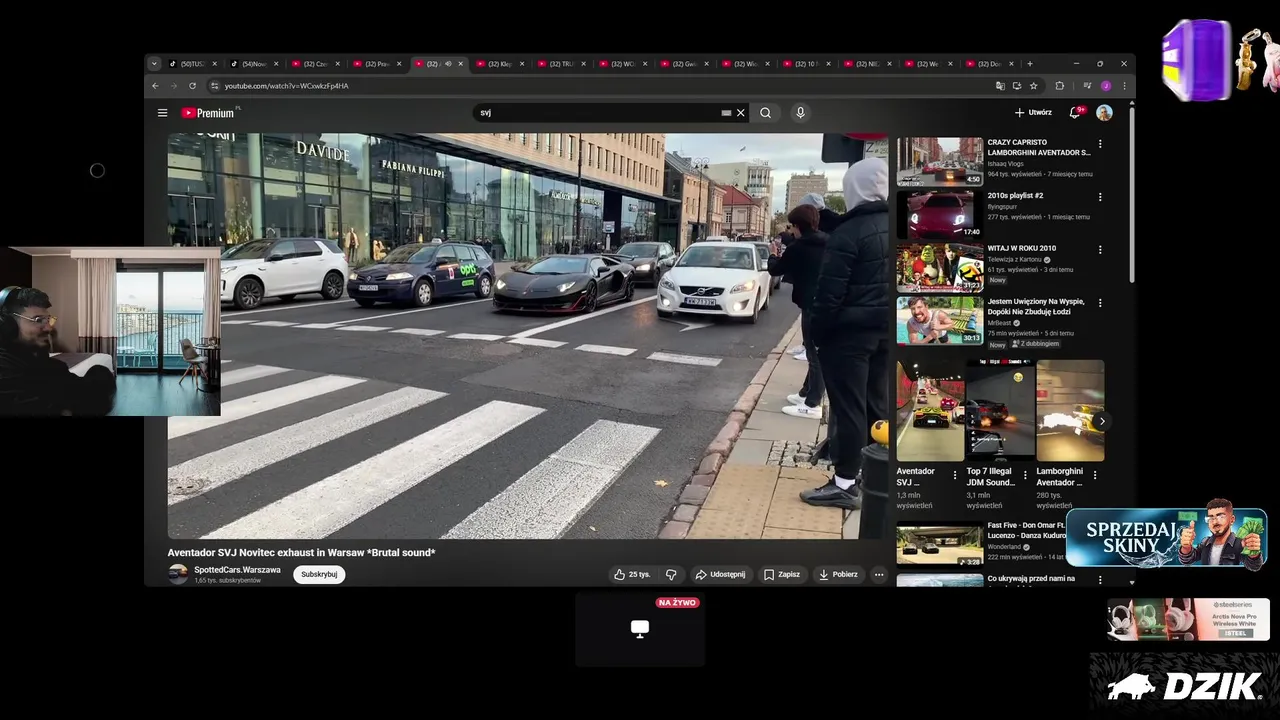Image resolution: width=1280 pixels, height=720 pixels.
Task: Open YouTube notifications bell
Action: 1075,113
